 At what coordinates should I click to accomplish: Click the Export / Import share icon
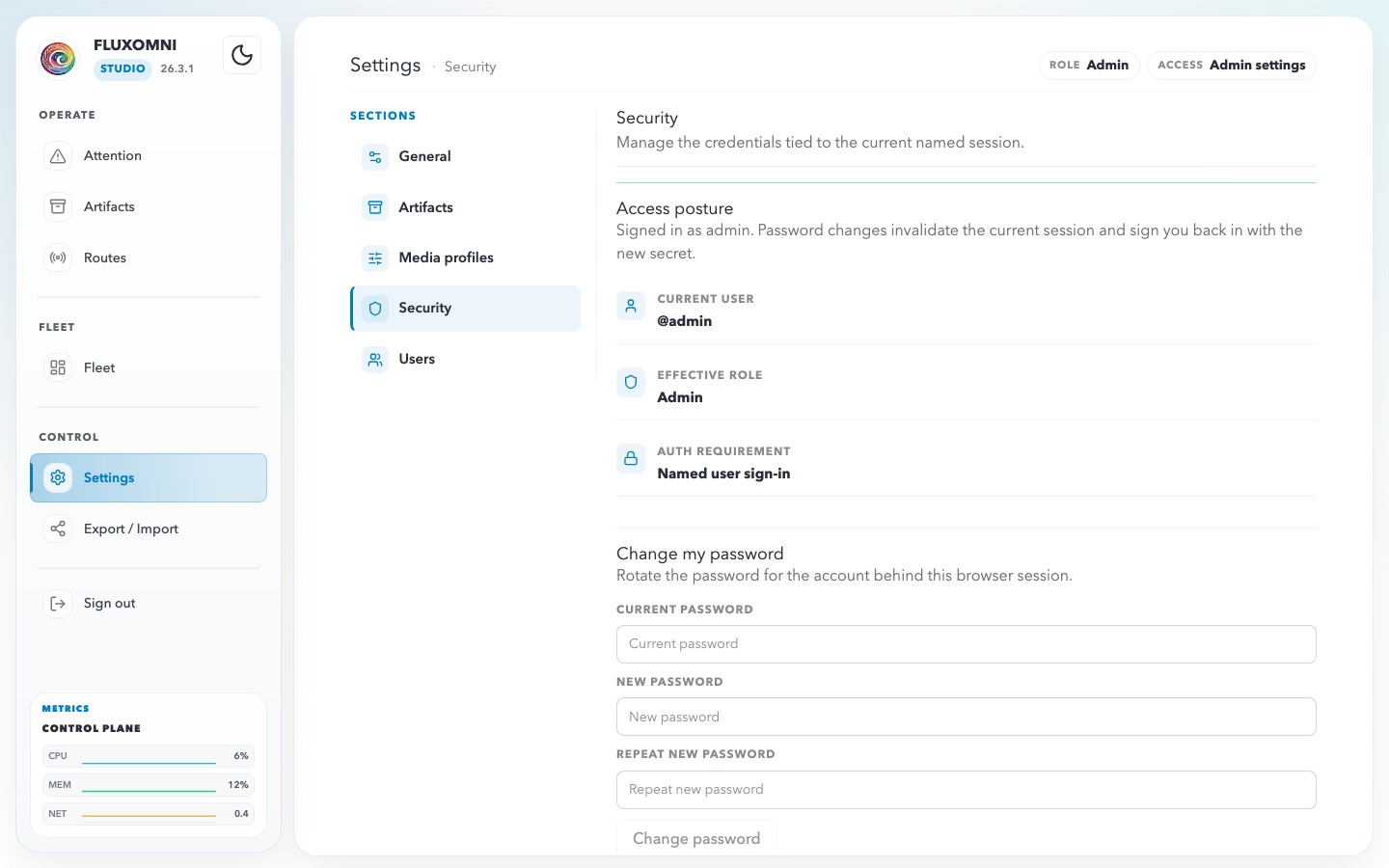(58, 529)
